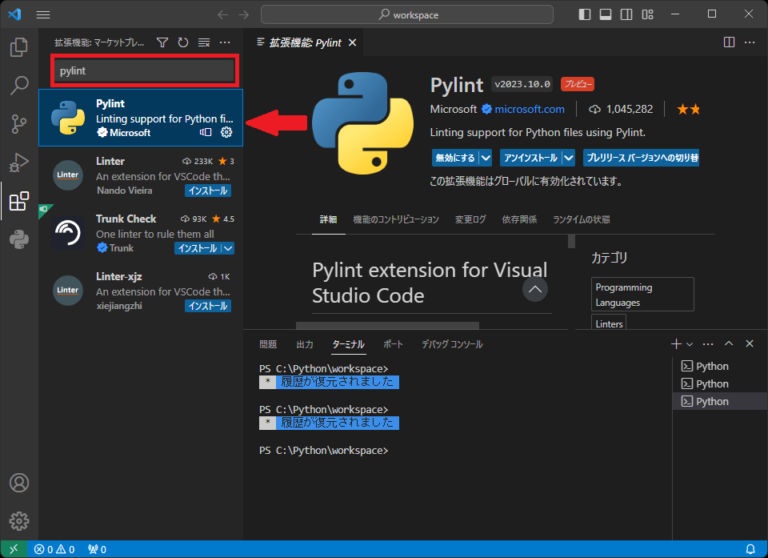Open the Search view icon
Image resolution: width=768 pixels, height=558 pixels.
click(x=19, y=85)
